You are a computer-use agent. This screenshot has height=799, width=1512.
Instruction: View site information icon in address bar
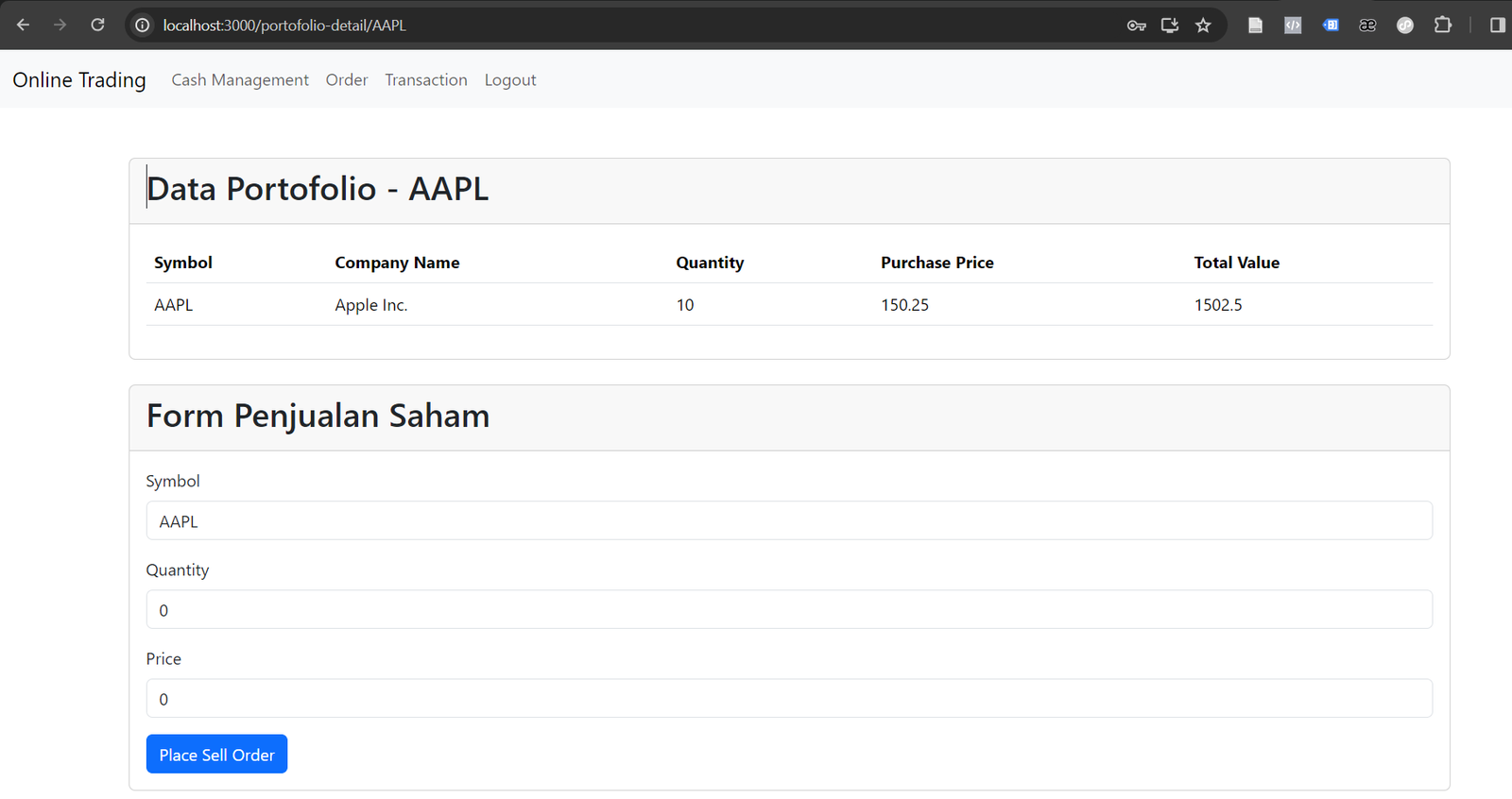click(x=143, y=25)
